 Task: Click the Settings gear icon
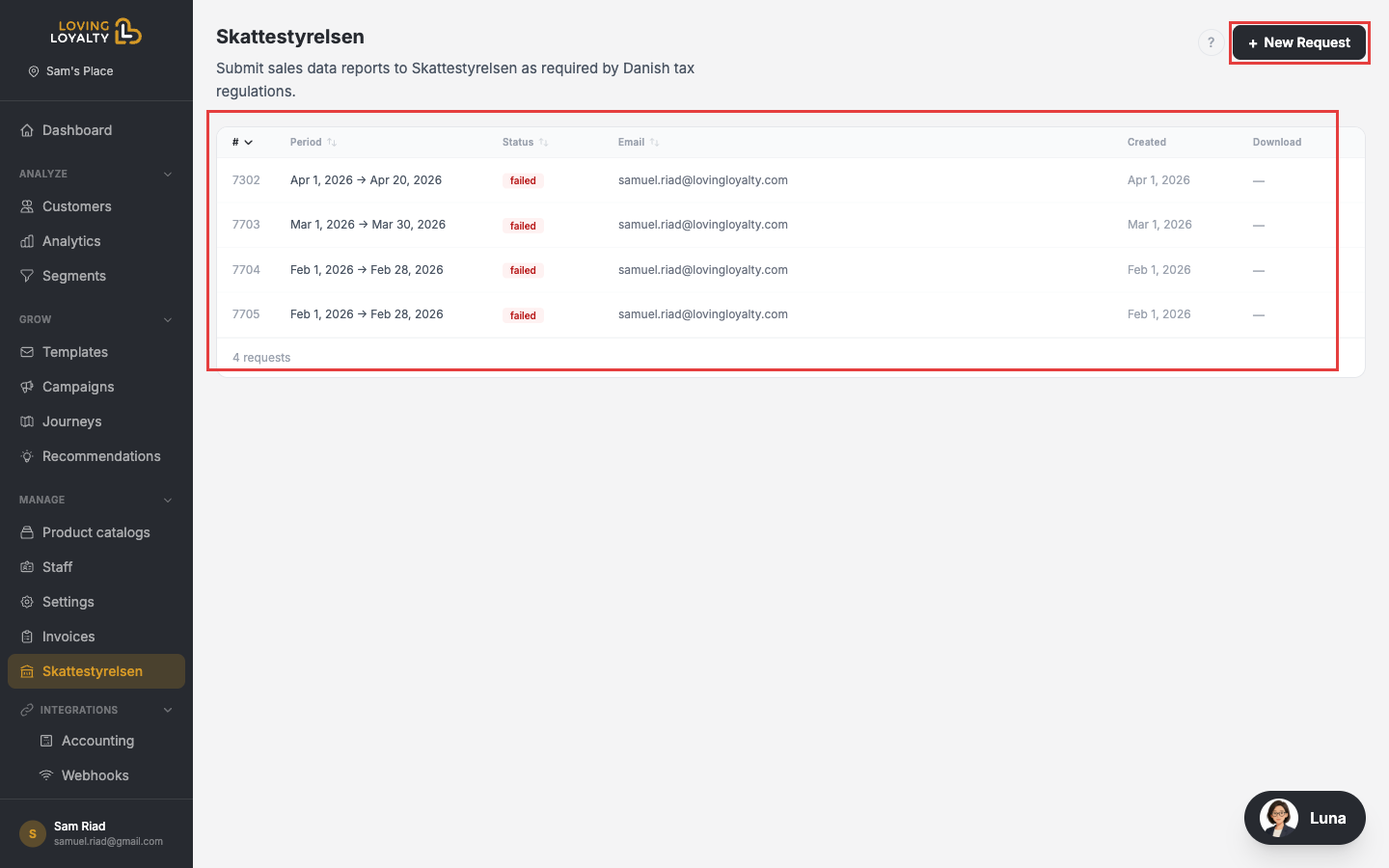27,602
